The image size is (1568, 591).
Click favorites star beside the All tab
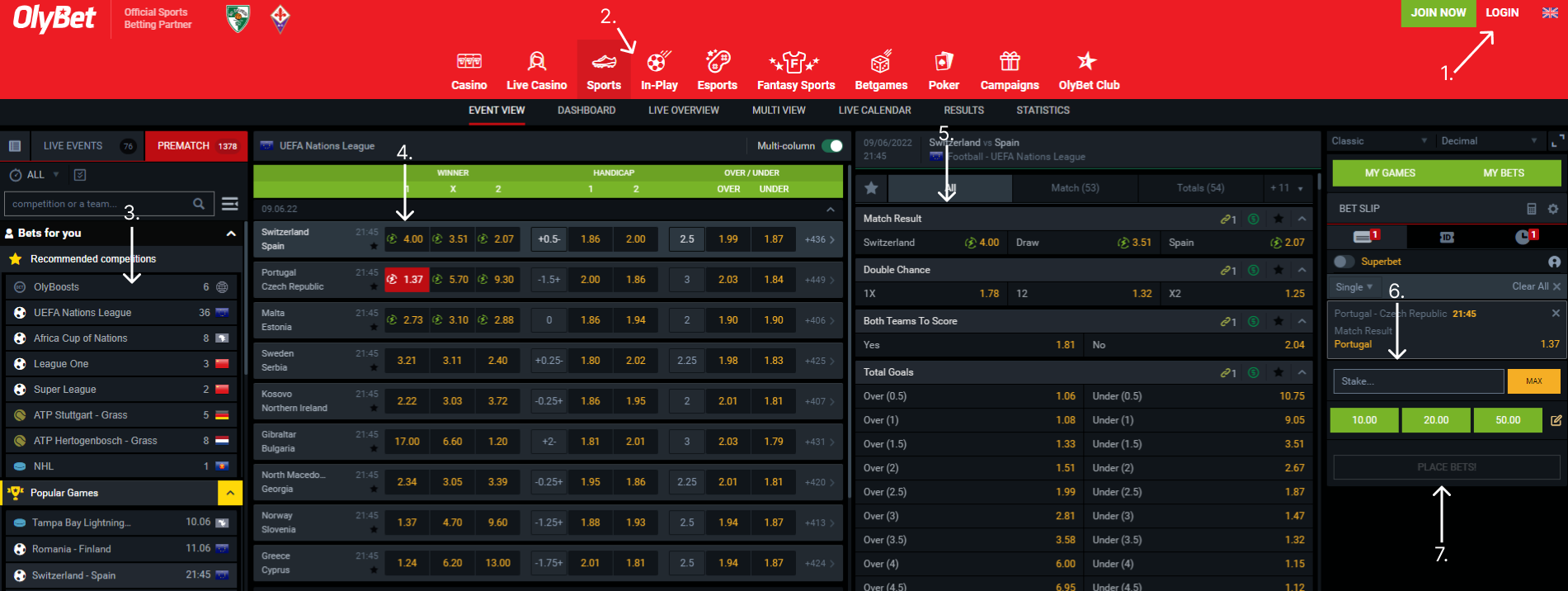(x=871, y=188)
